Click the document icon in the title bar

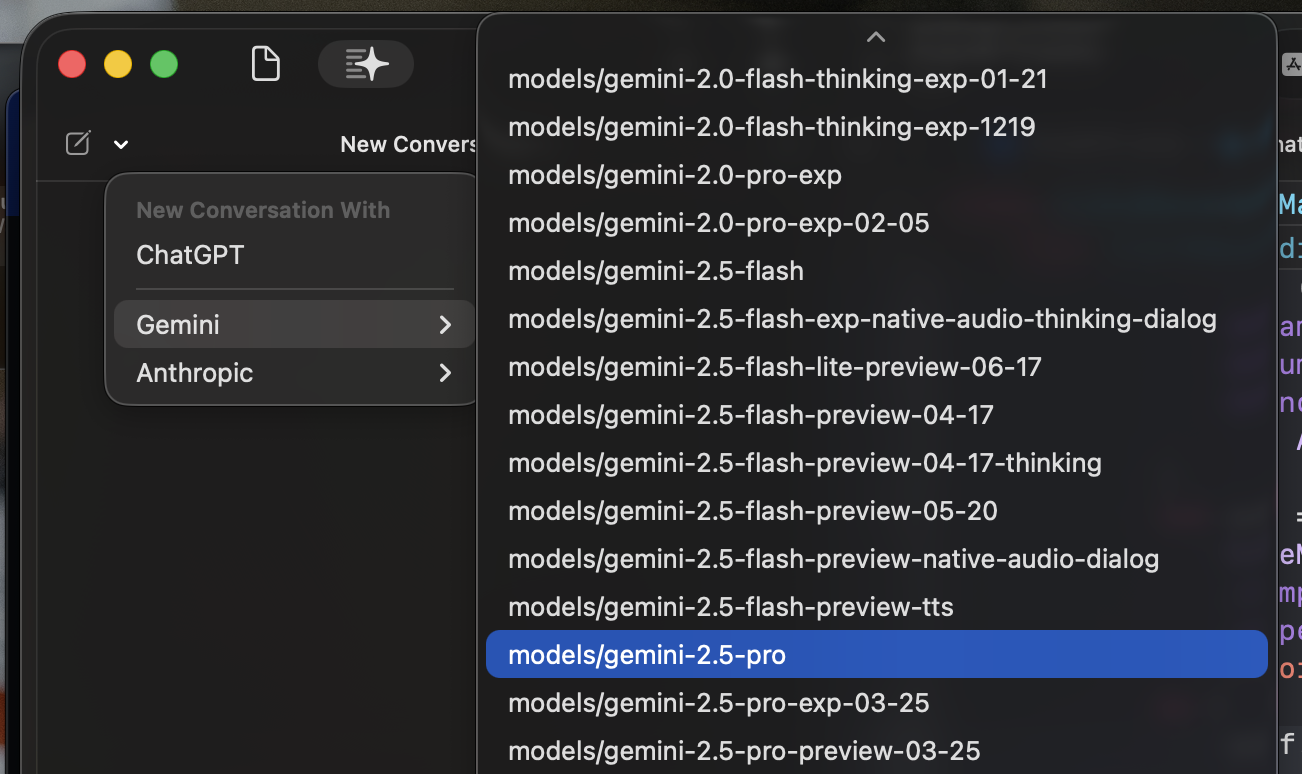click(265, 63)
